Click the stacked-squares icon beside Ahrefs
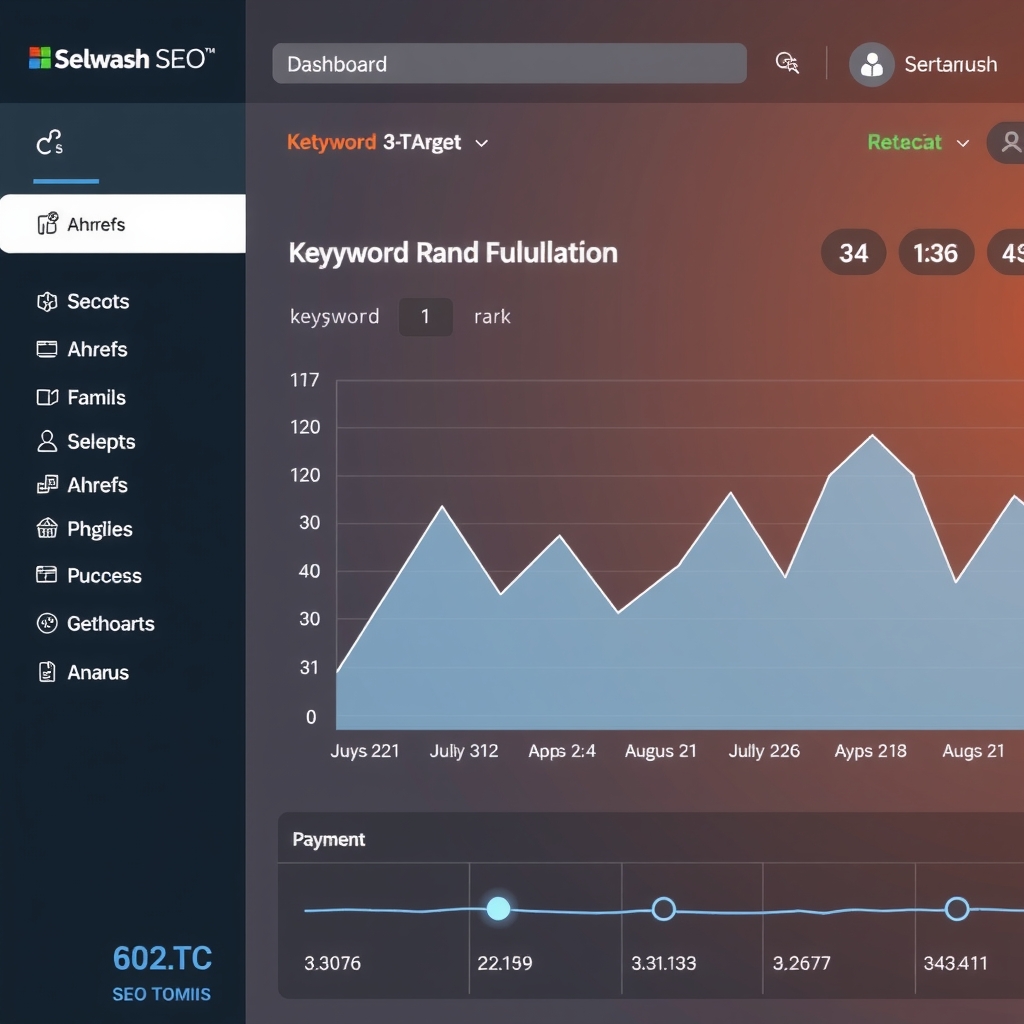This screenshot has width=1024, height=1024. [47, 485]
